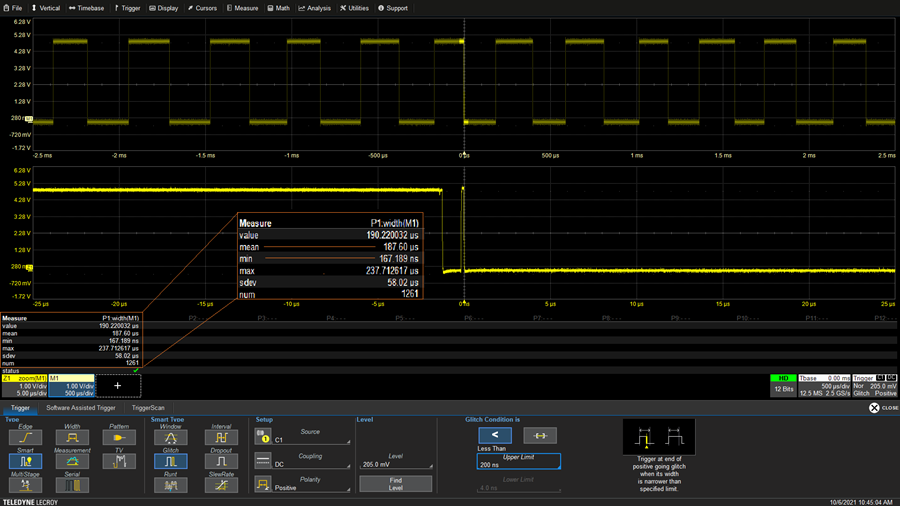The width and height of the screenshot is (900, 506).
Task: Toggle the Window smart trigger type
Action: tap(170, 437)
